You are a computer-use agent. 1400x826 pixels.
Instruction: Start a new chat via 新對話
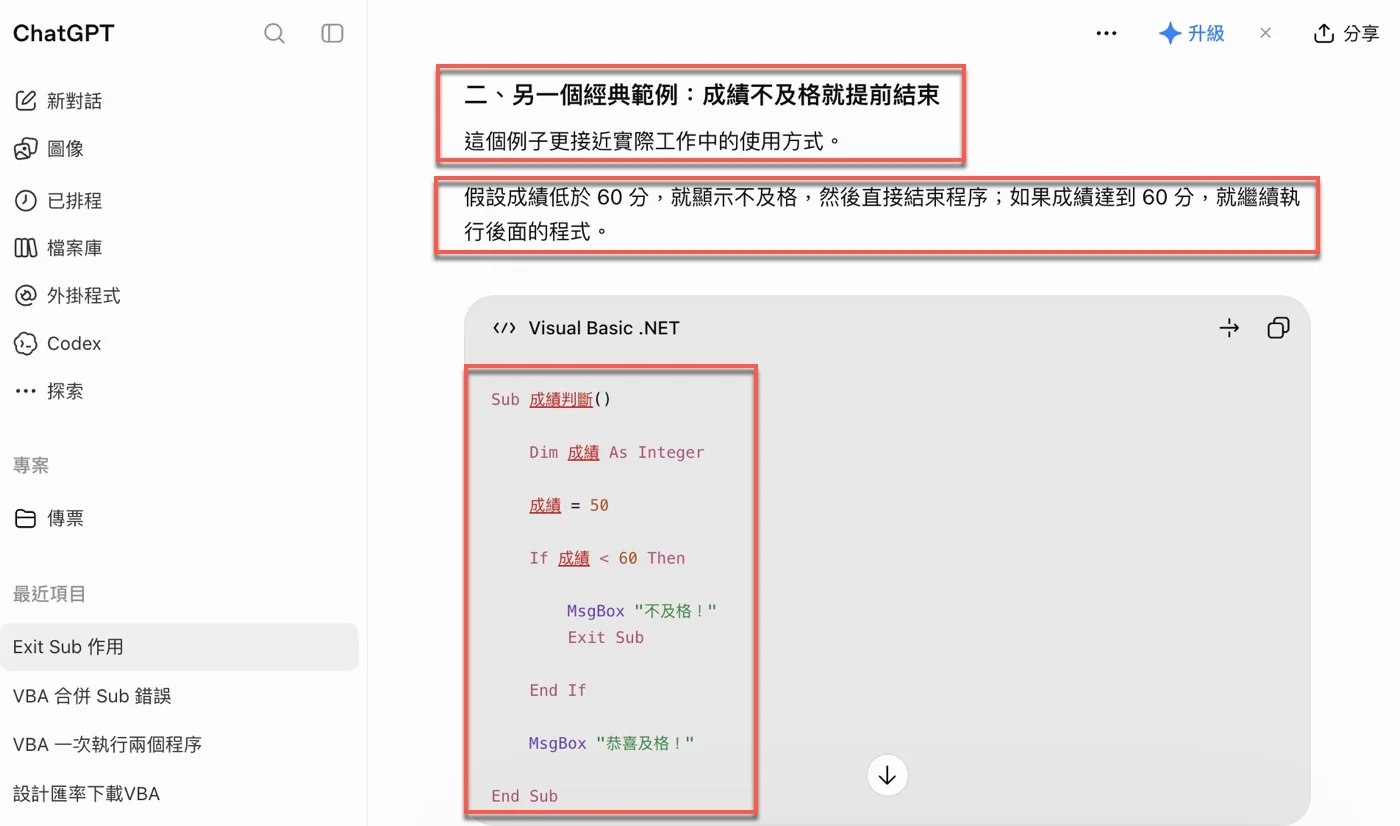[x=58, y=101]
